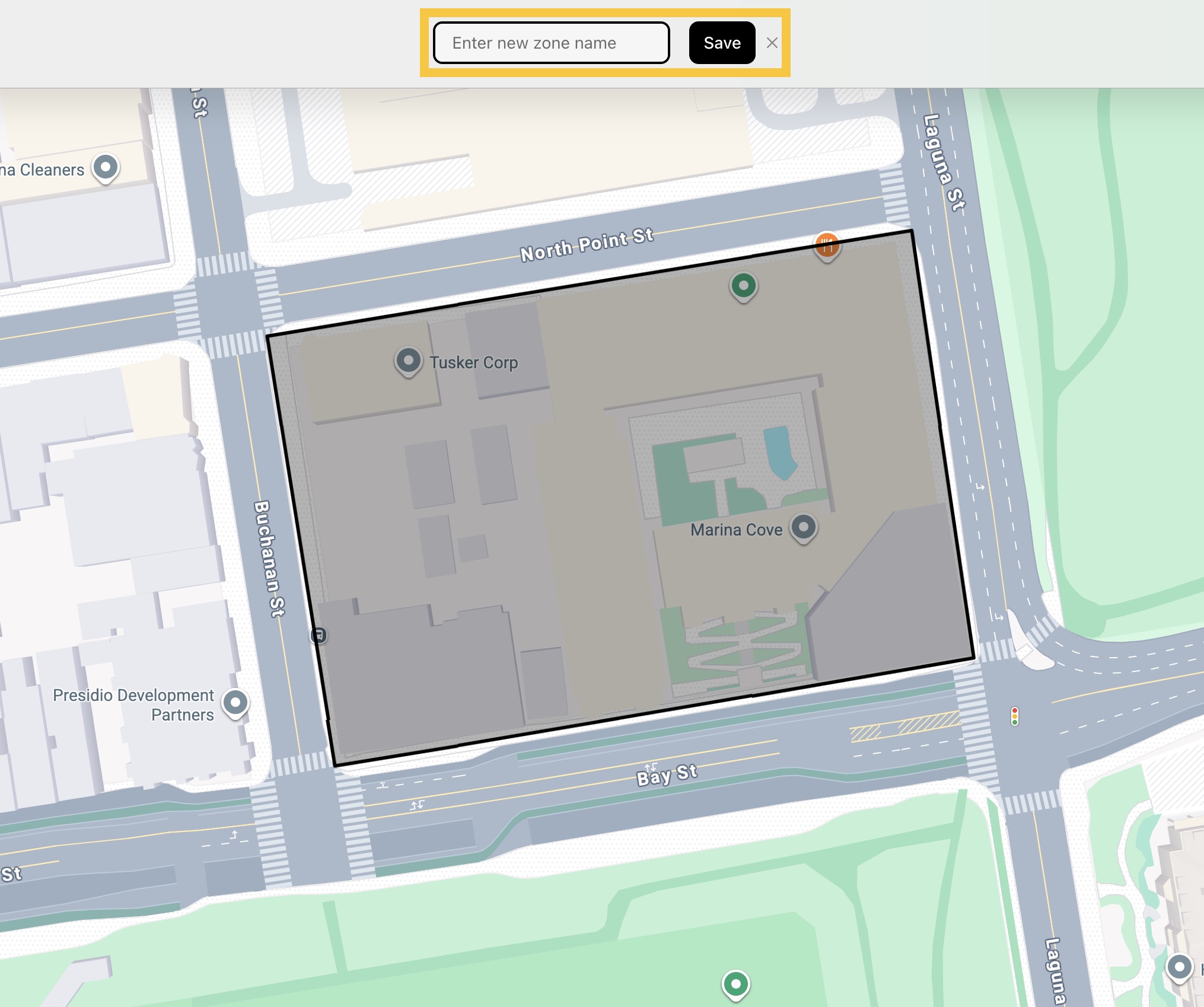Click the Buchanan St street label
Viewport: 1204px width, 1007px height.
coord(269,558)
